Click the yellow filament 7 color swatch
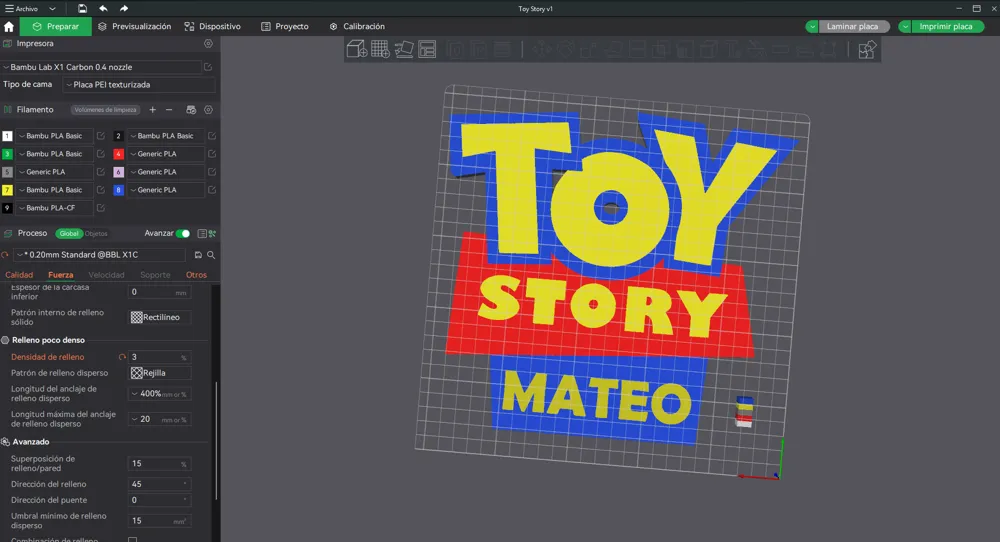This screenshot has width=1000, height=542. pyautogui.click(x=7, y=190)
